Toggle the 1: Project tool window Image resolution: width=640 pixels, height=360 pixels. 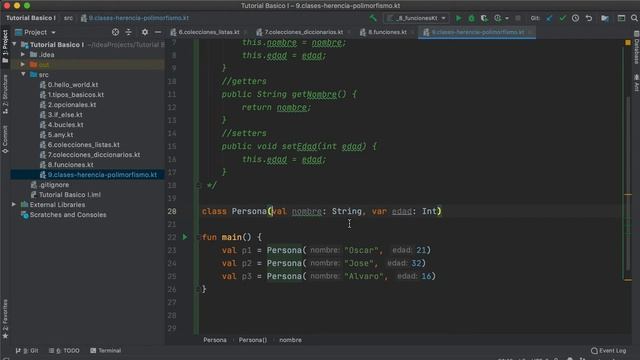[x=5, y=47]
